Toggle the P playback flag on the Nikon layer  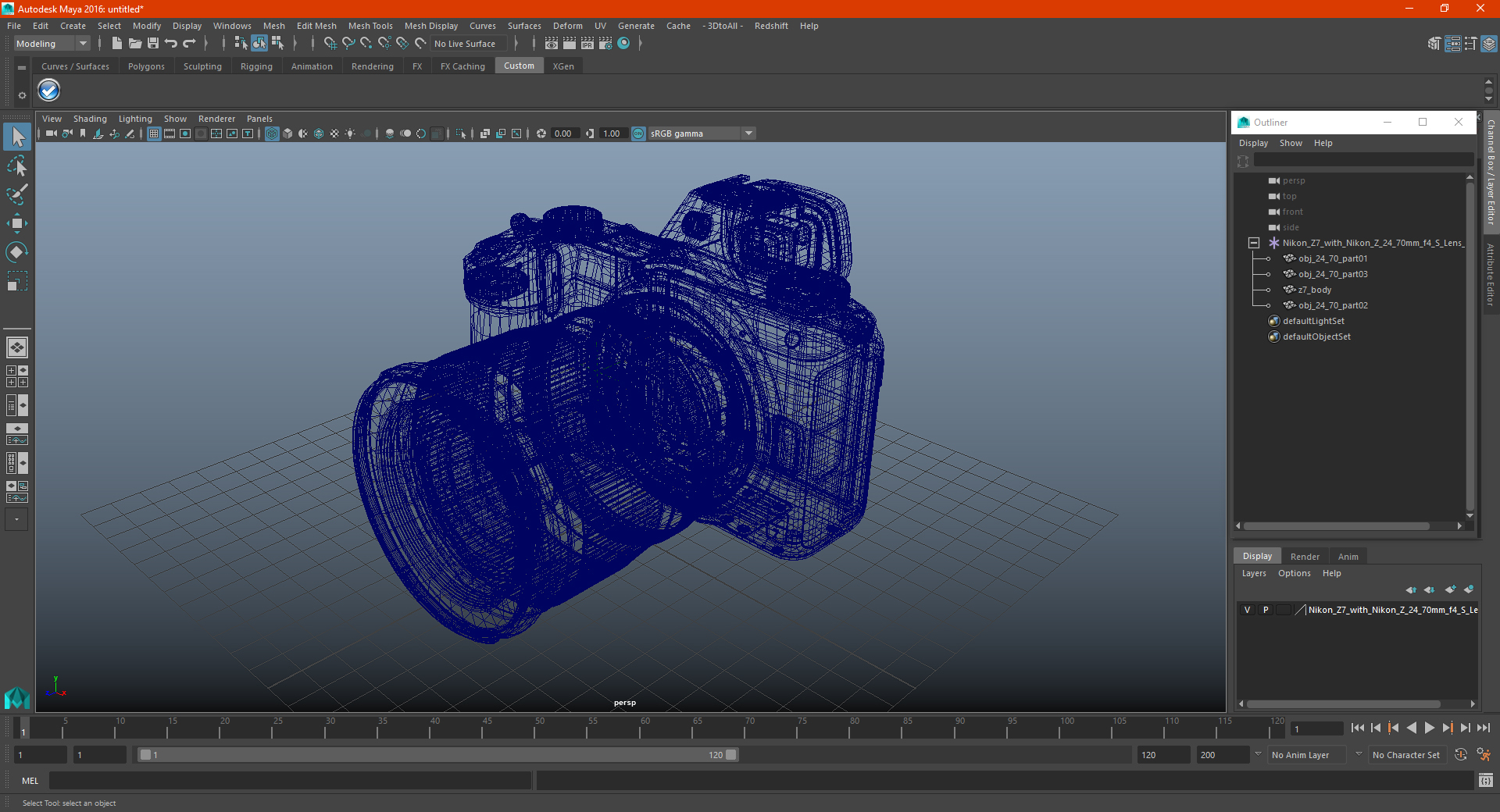(x=1266, y=610)
